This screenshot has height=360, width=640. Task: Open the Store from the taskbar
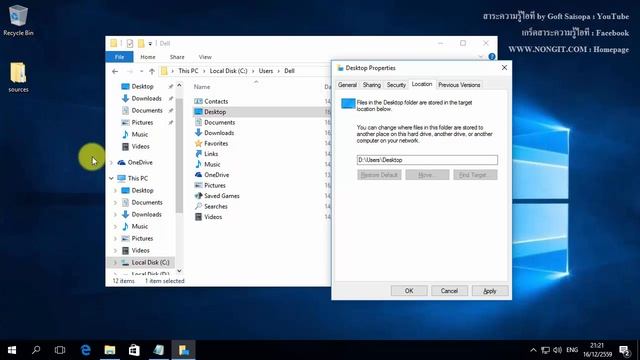(134, 350)
